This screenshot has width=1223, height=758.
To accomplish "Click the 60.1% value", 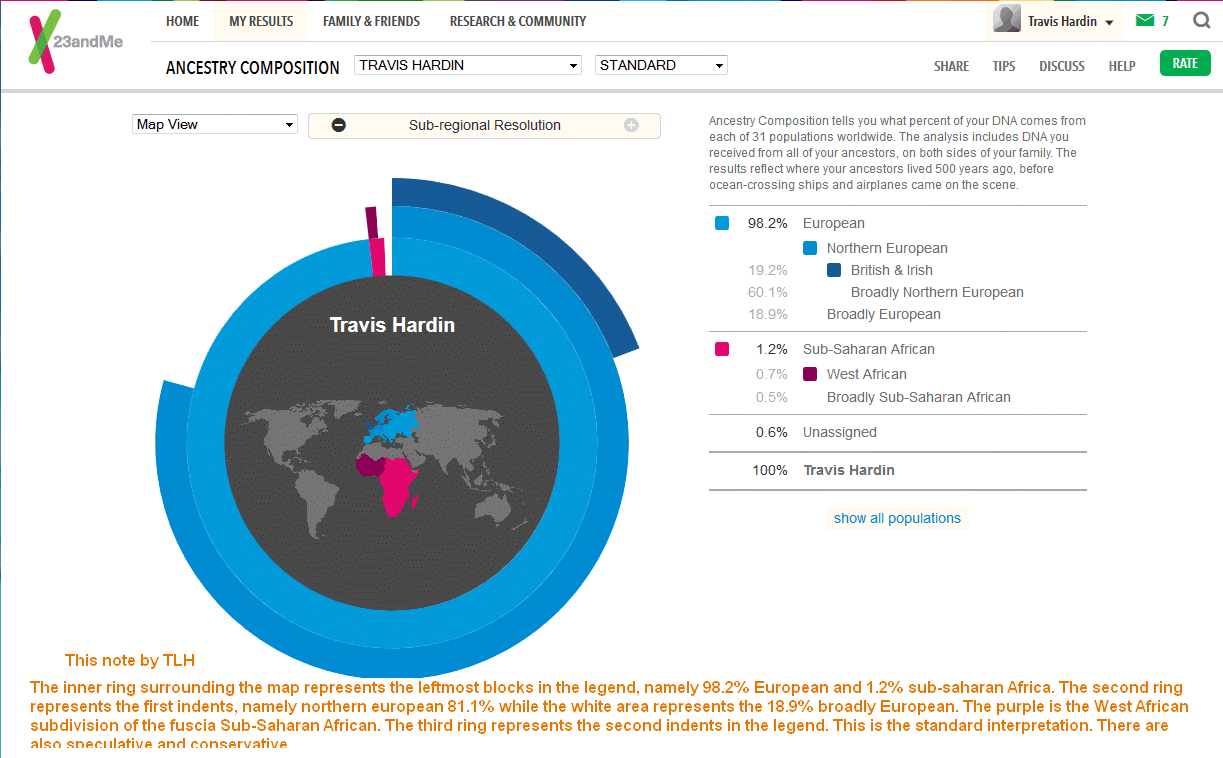I will 768,292.
